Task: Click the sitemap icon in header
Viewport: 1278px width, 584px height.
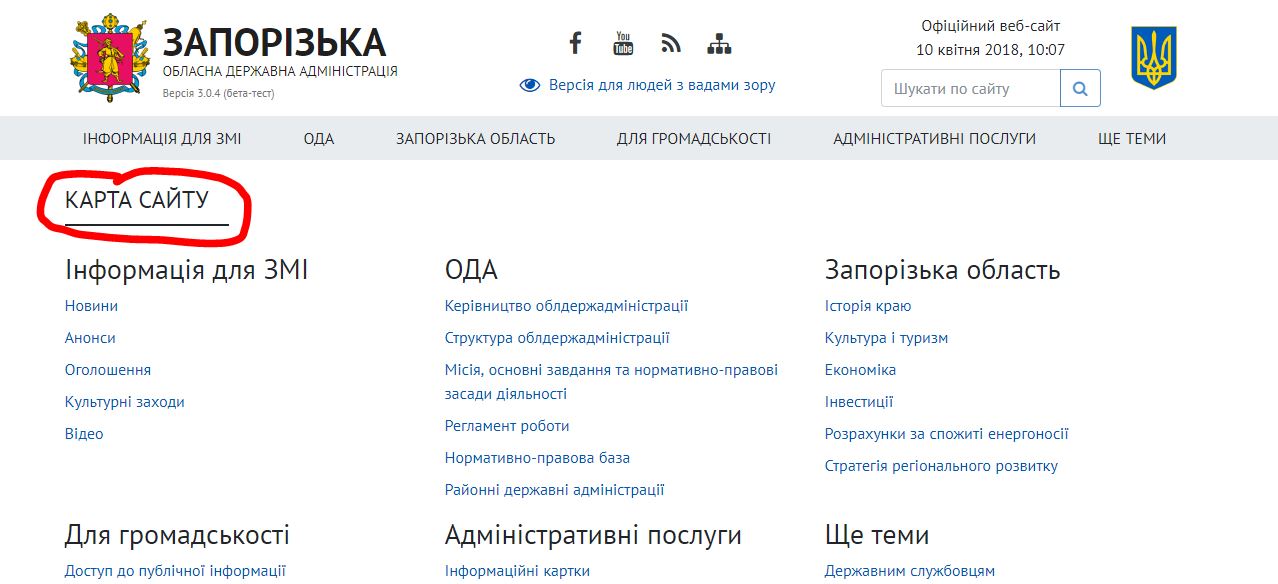Action: (719, 44)
